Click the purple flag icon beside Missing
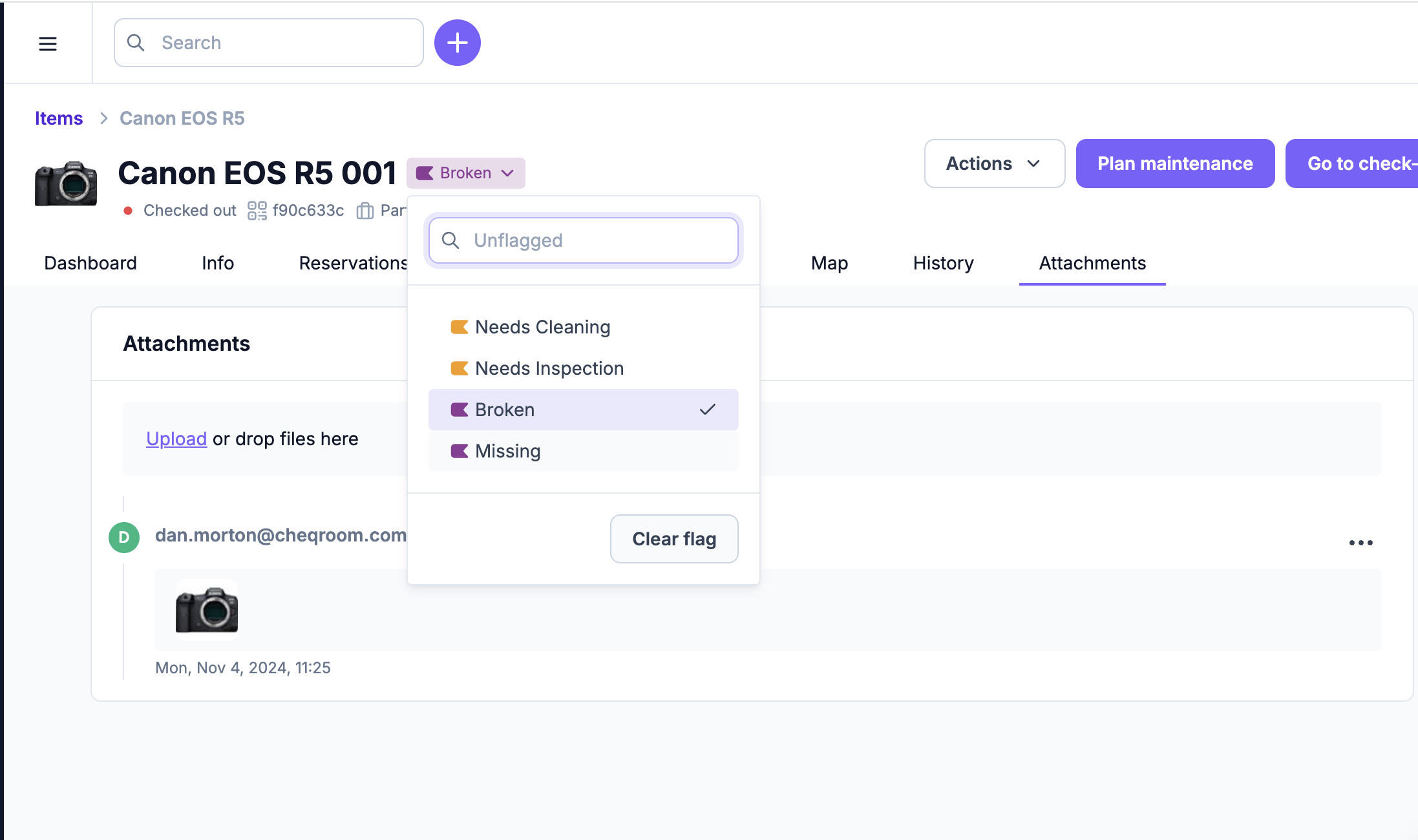This screenshot has width=1418, height=840. (460, 451)
